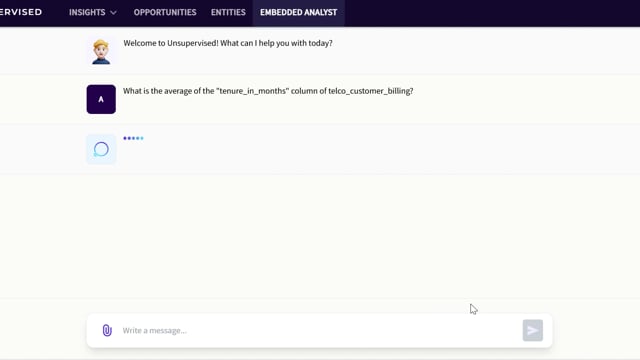640x360 pixels.
Task: Click the send arrow icon button
Action: (533, 330)
